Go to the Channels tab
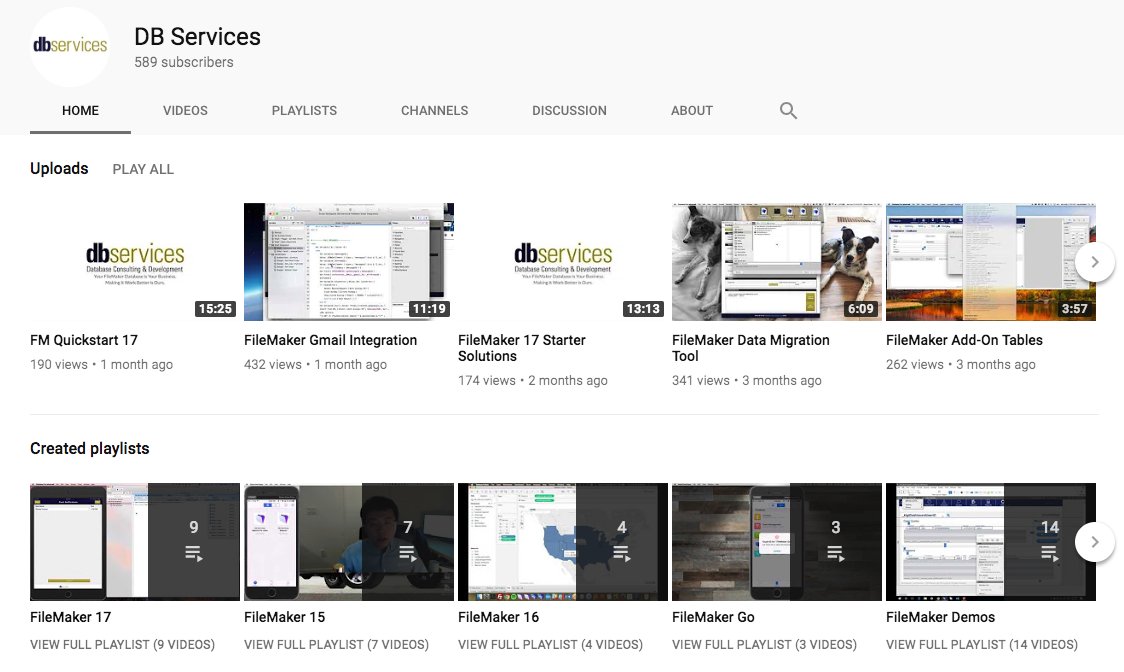This screenshot has width=1124, height=672. click(434, 110)
